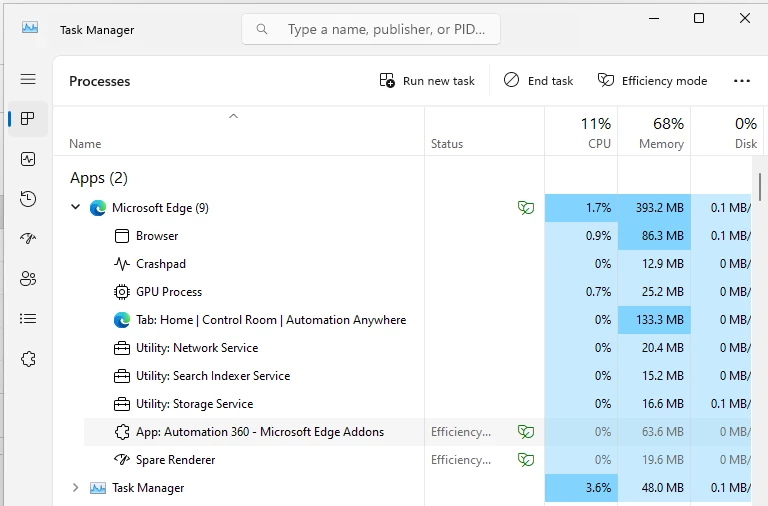Click the Task Manager app icon in title bar
The width and height of the screenshot is (768, 506).
tap(30, 27)
